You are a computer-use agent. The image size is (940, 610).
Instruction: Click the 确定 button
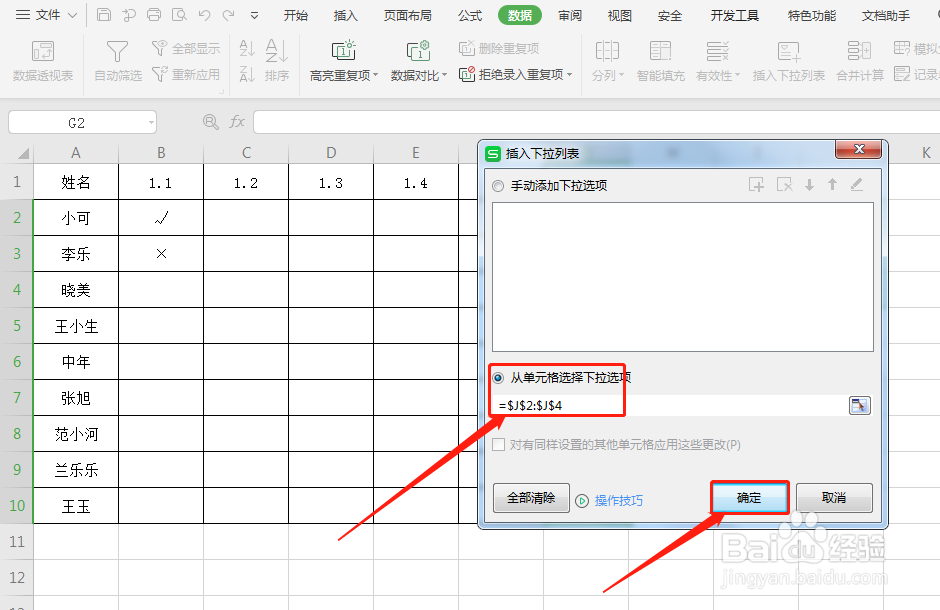tap(749, 498)
